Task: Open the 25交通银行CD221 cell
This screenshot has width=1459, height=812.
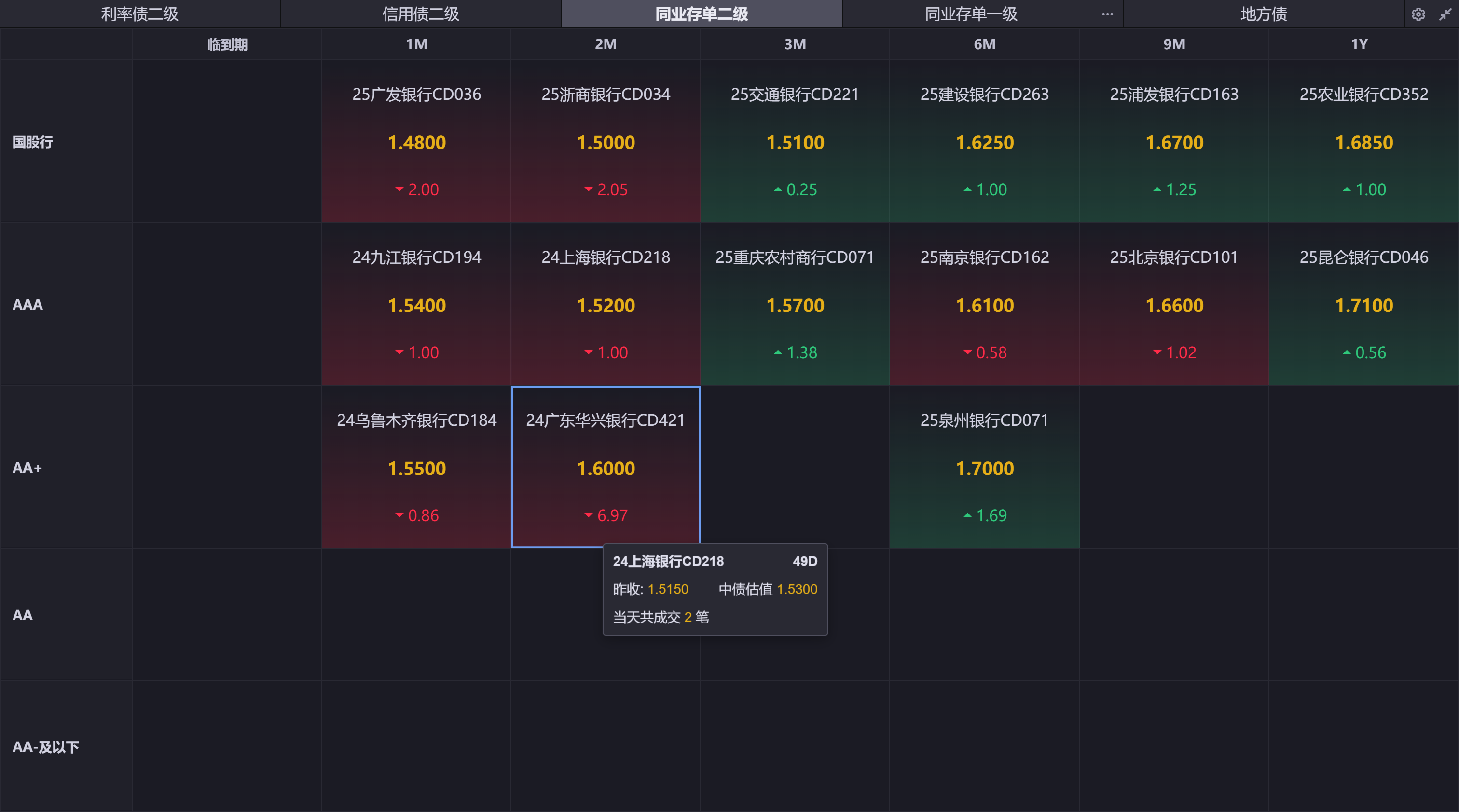Action: [795, 141]
